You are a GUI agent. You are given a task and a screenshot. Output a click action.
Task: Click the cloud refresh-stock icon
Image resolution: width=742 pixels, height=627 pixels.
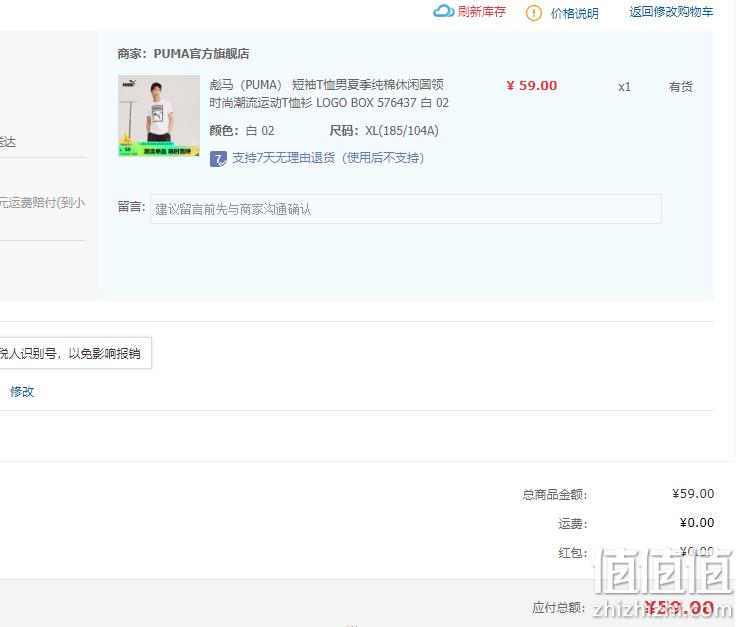pos(444,11)
